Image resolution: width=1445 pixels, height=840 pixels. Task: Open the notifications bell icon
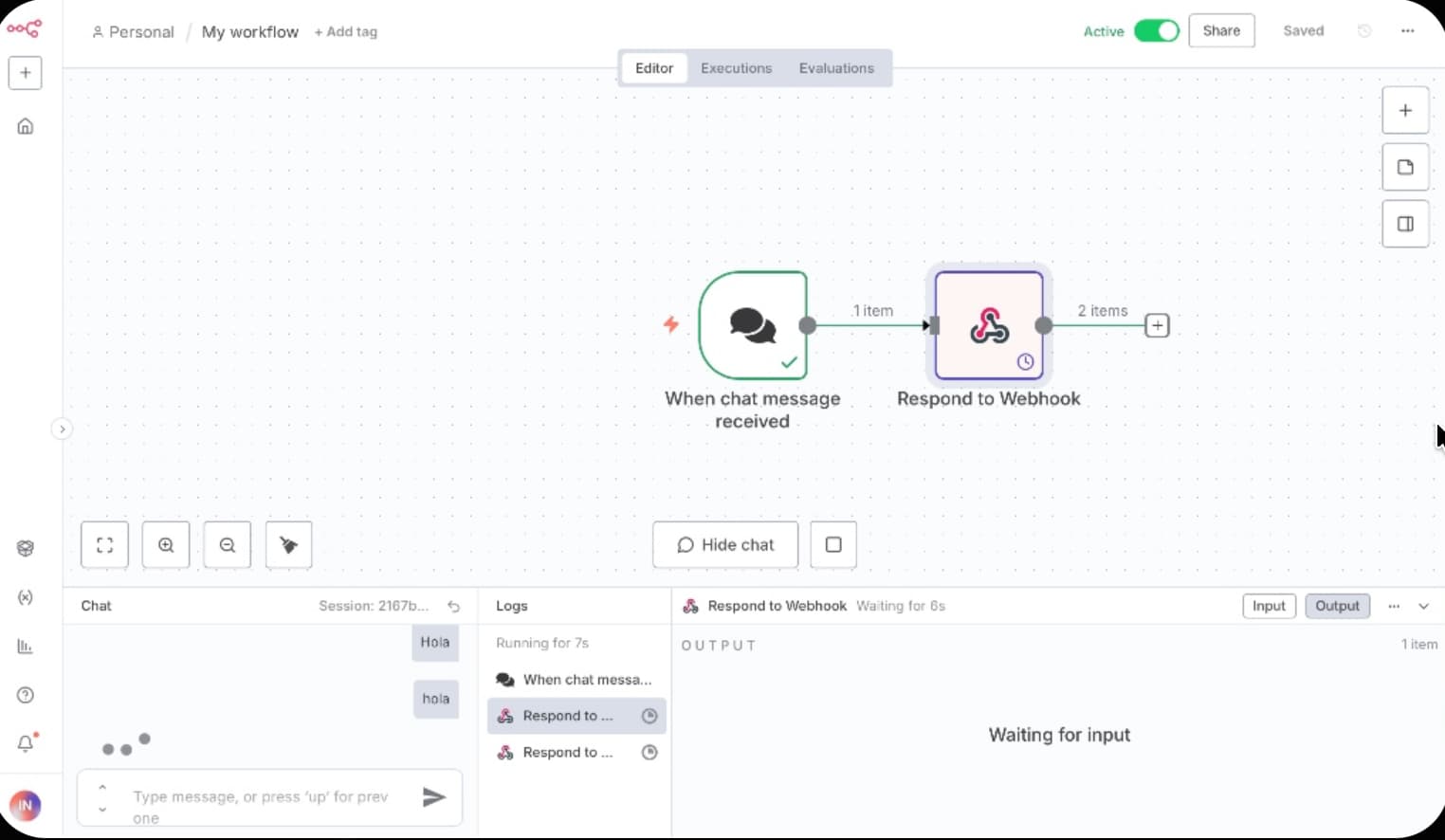pyautogui.click(x=26, y=743)
